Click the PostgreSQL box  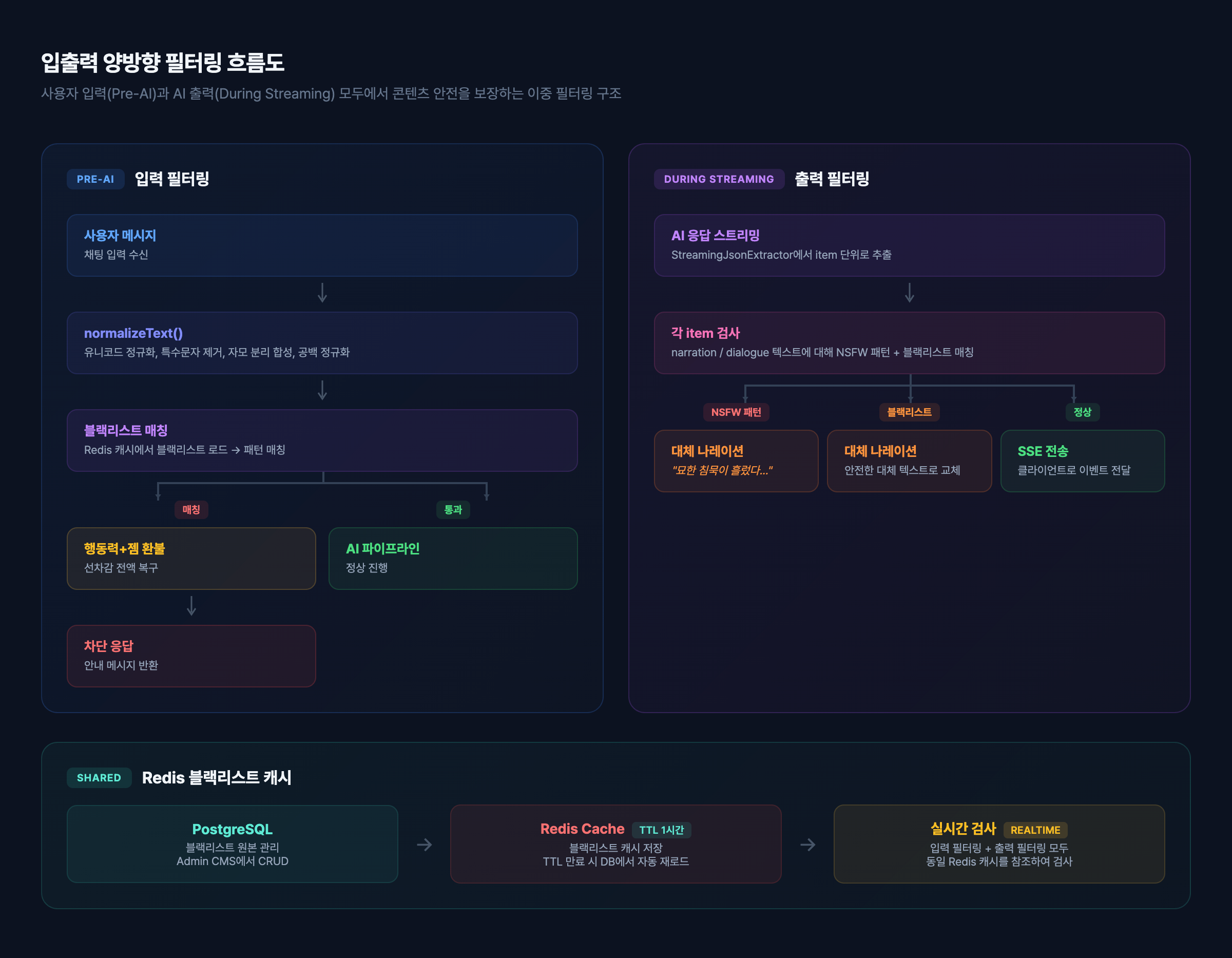233,844
